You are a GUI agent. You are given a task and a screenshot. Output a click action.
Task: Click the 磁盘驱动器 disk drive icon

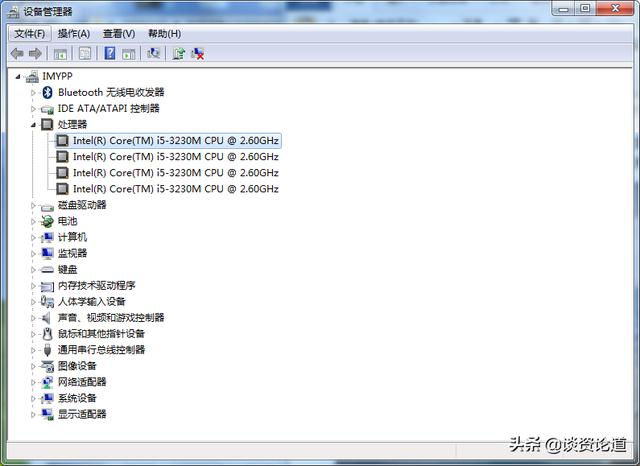click(x=47, y=206)
